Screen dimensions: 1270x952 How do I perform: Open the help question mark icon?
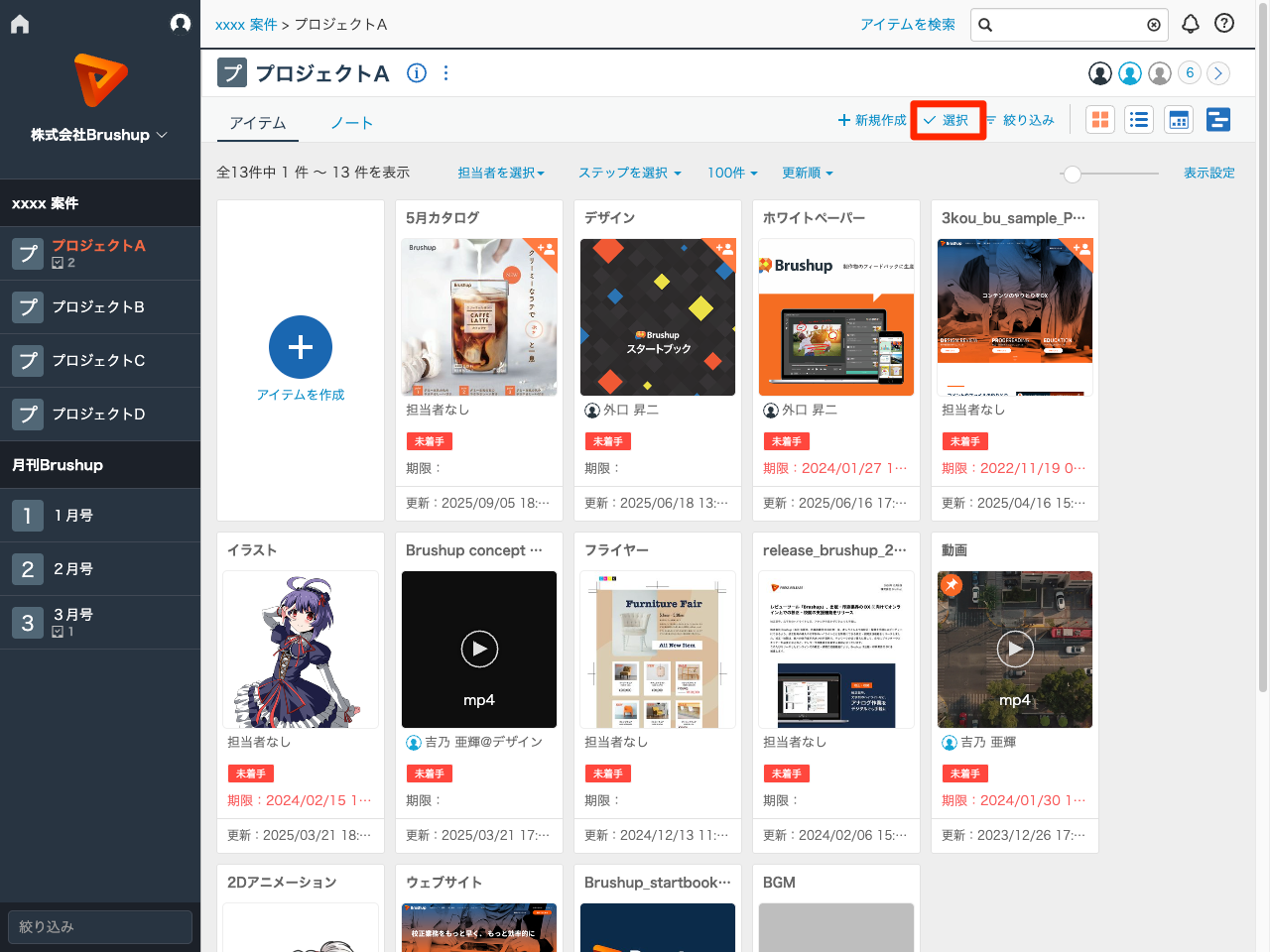tap(1224, 24)
